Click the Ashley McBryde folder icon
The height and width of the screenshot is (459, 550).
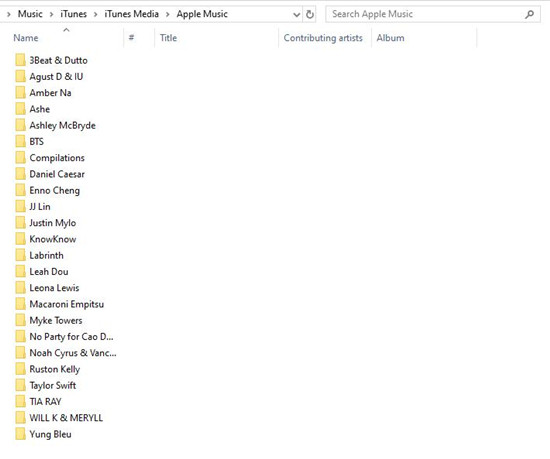pos(20,125)
